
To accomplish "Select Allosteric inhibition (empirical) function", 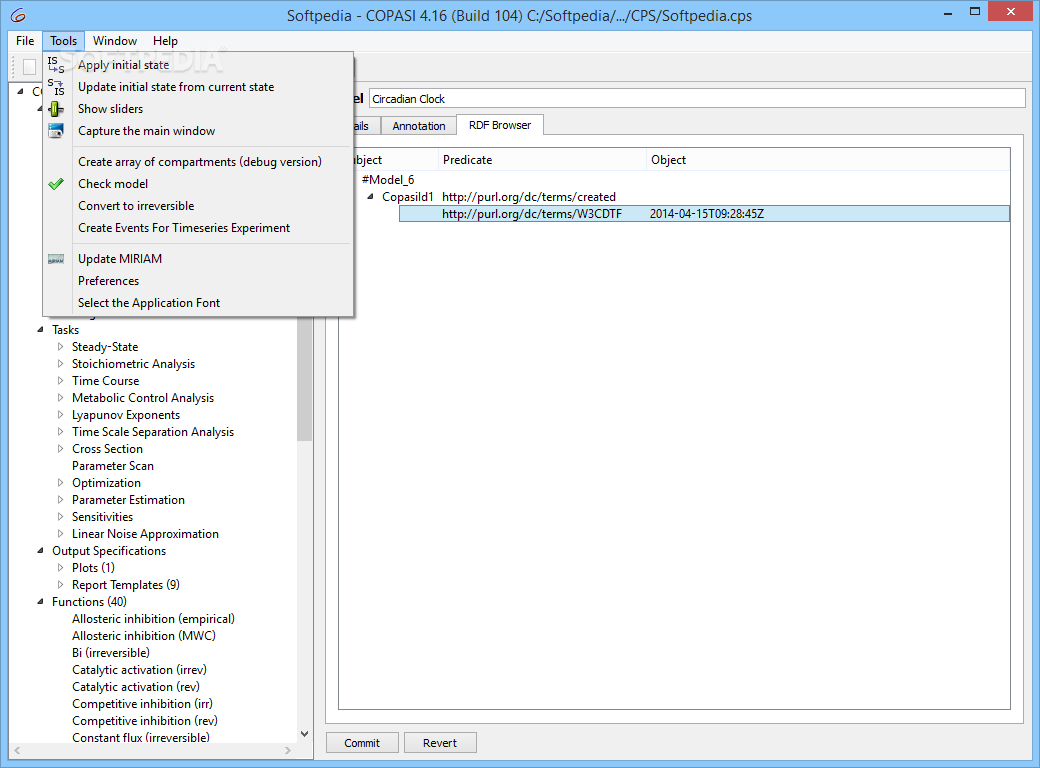I will [x=153, y=619].
